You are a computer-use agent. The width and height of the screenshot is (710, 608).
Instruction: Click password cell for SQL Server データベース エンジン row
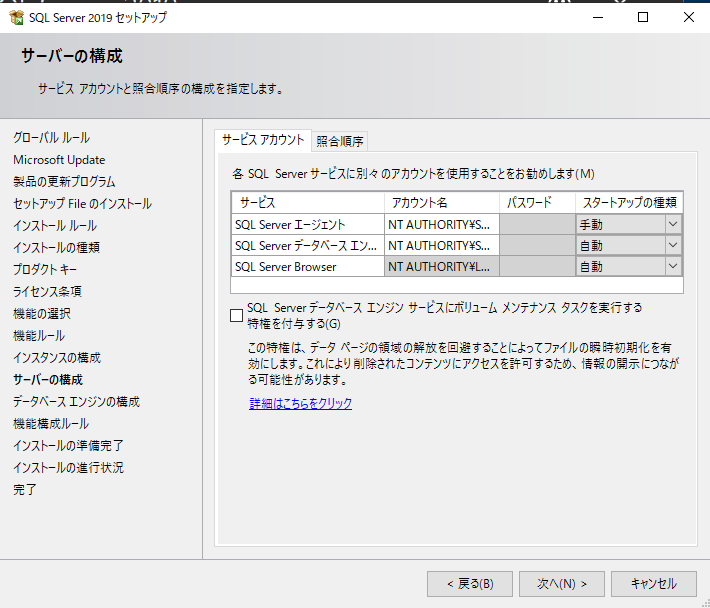tap(537, 246)
